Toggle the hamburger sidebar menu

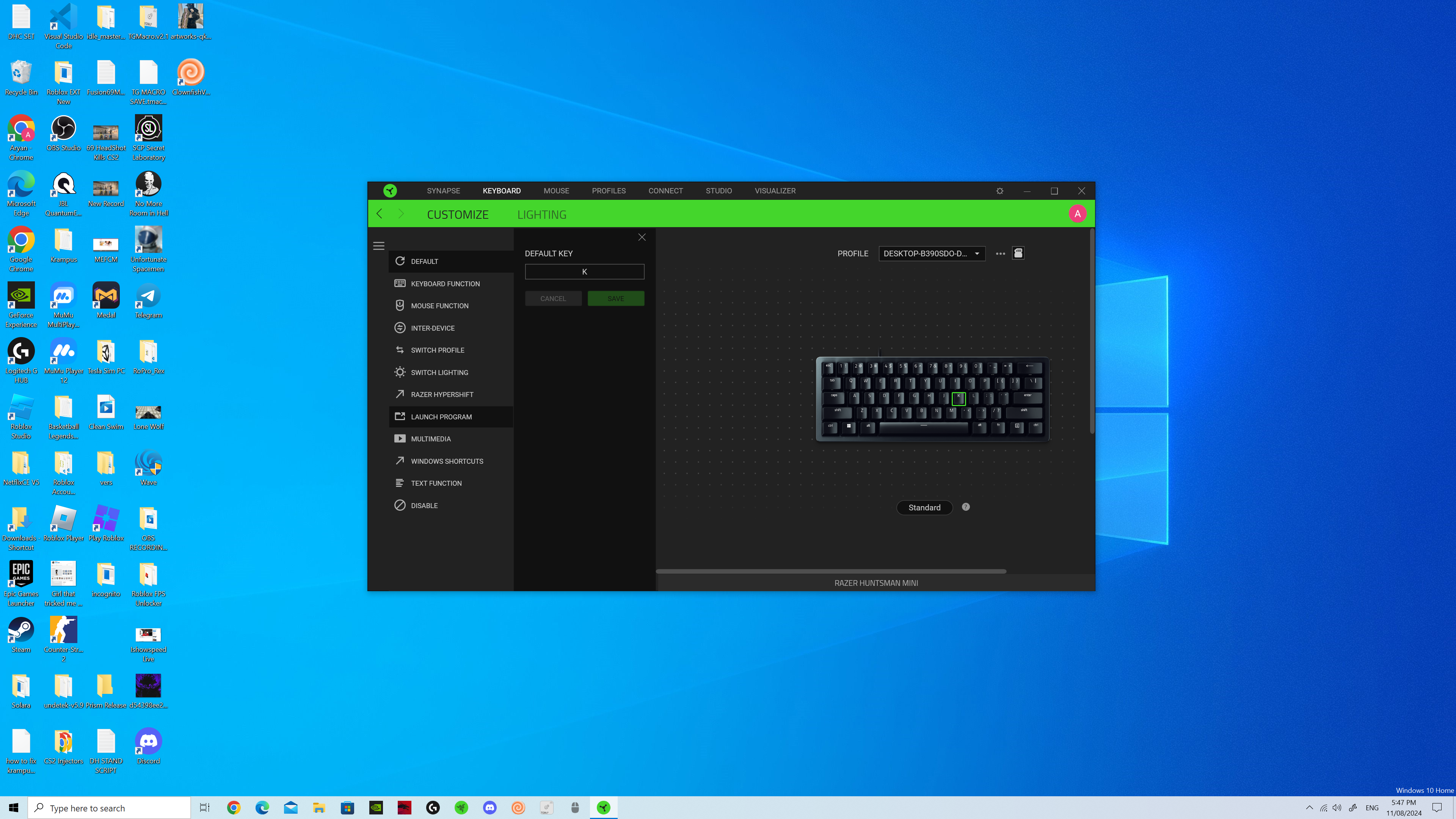coord(379,246)
